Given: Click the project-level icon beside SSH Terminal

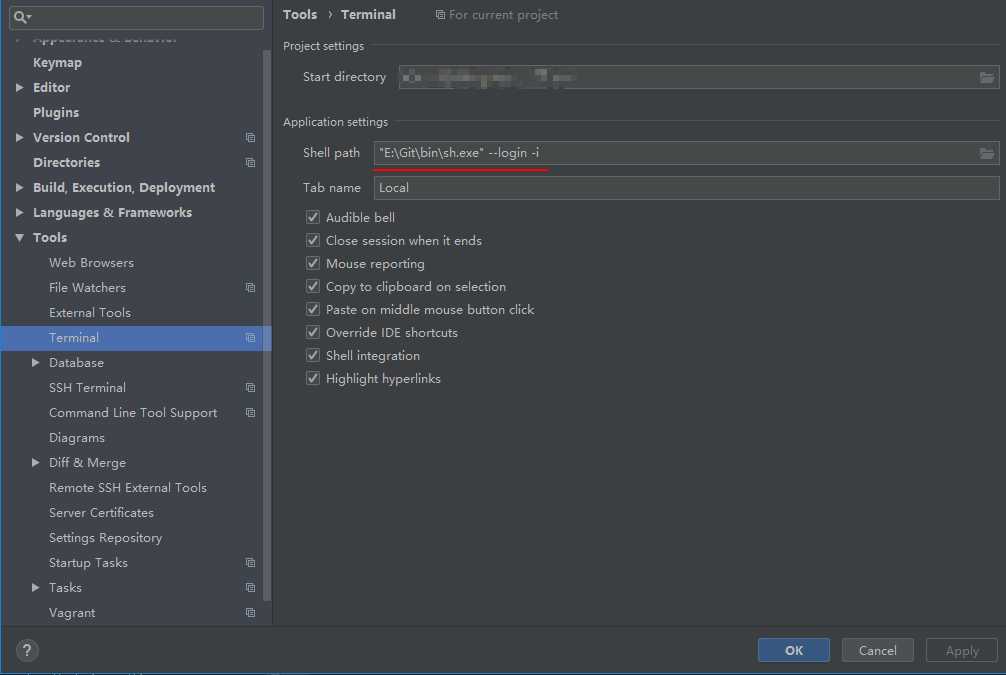Looking at the screenshot, I should coord(250,388).
